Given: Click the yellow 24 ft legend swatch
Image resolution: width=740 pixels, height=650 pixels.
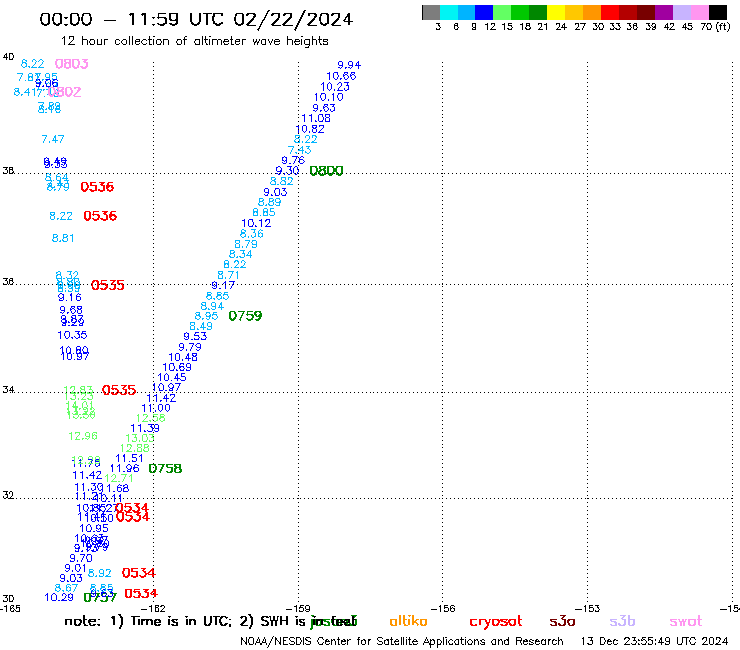Looking at the screenshot, I should [x=556, y=12].
